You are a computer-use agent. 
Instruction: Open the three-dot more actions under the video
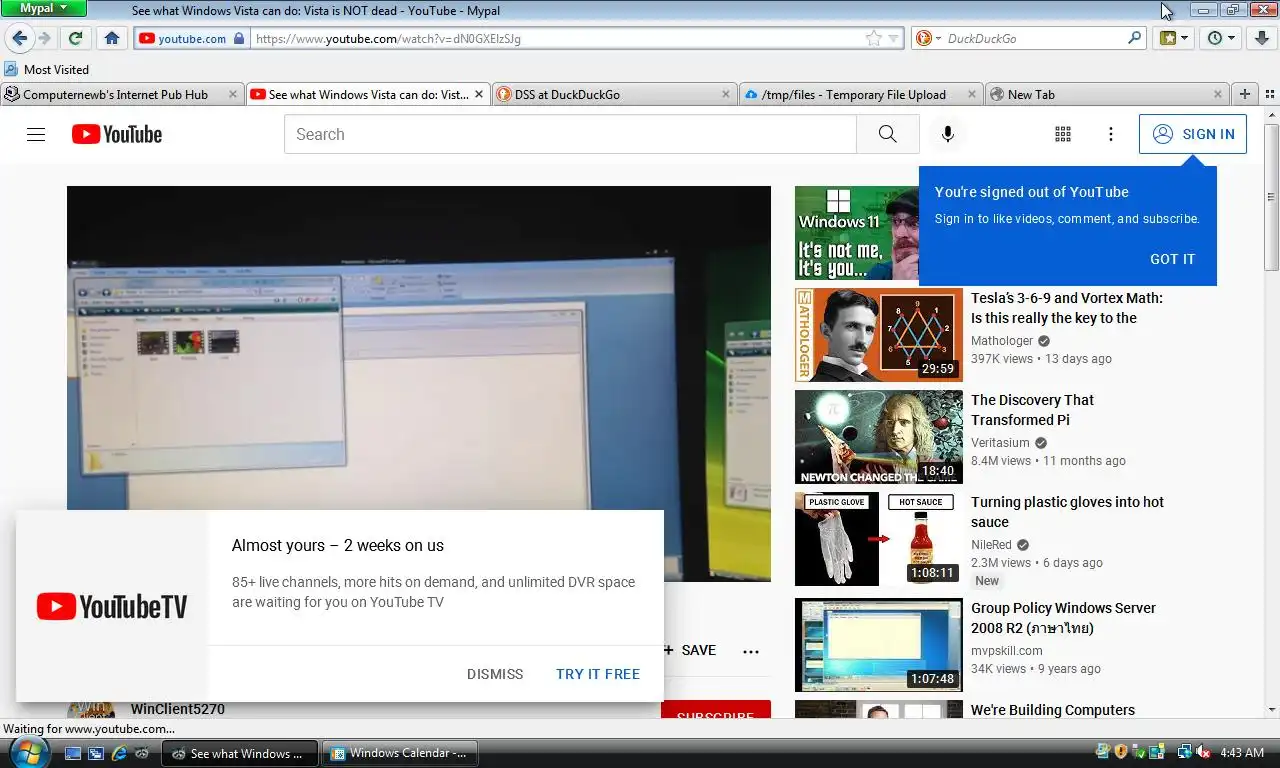[751, 651]
